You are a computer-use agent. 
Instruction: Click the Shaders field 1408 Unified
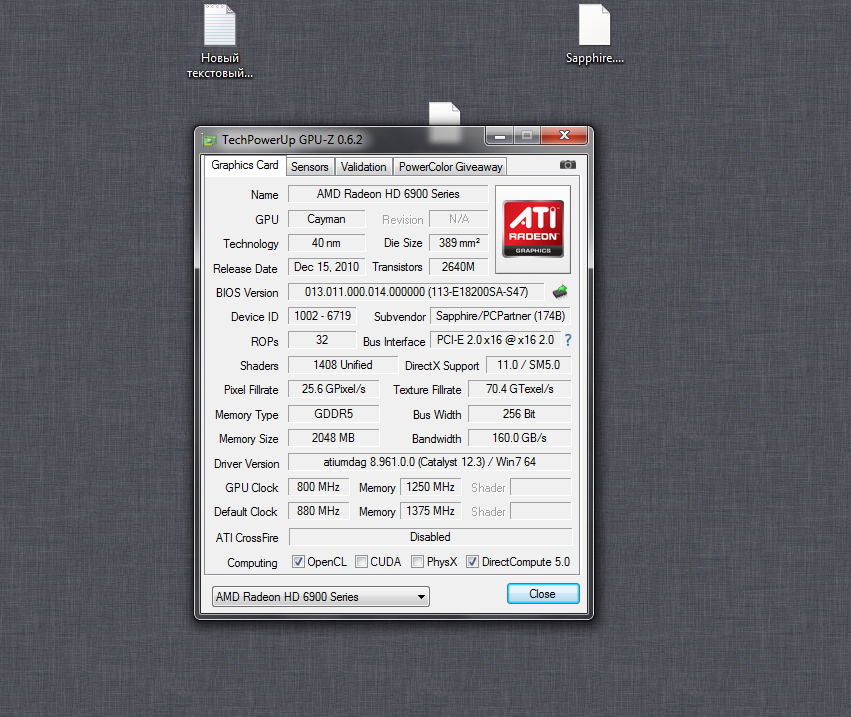343,365
